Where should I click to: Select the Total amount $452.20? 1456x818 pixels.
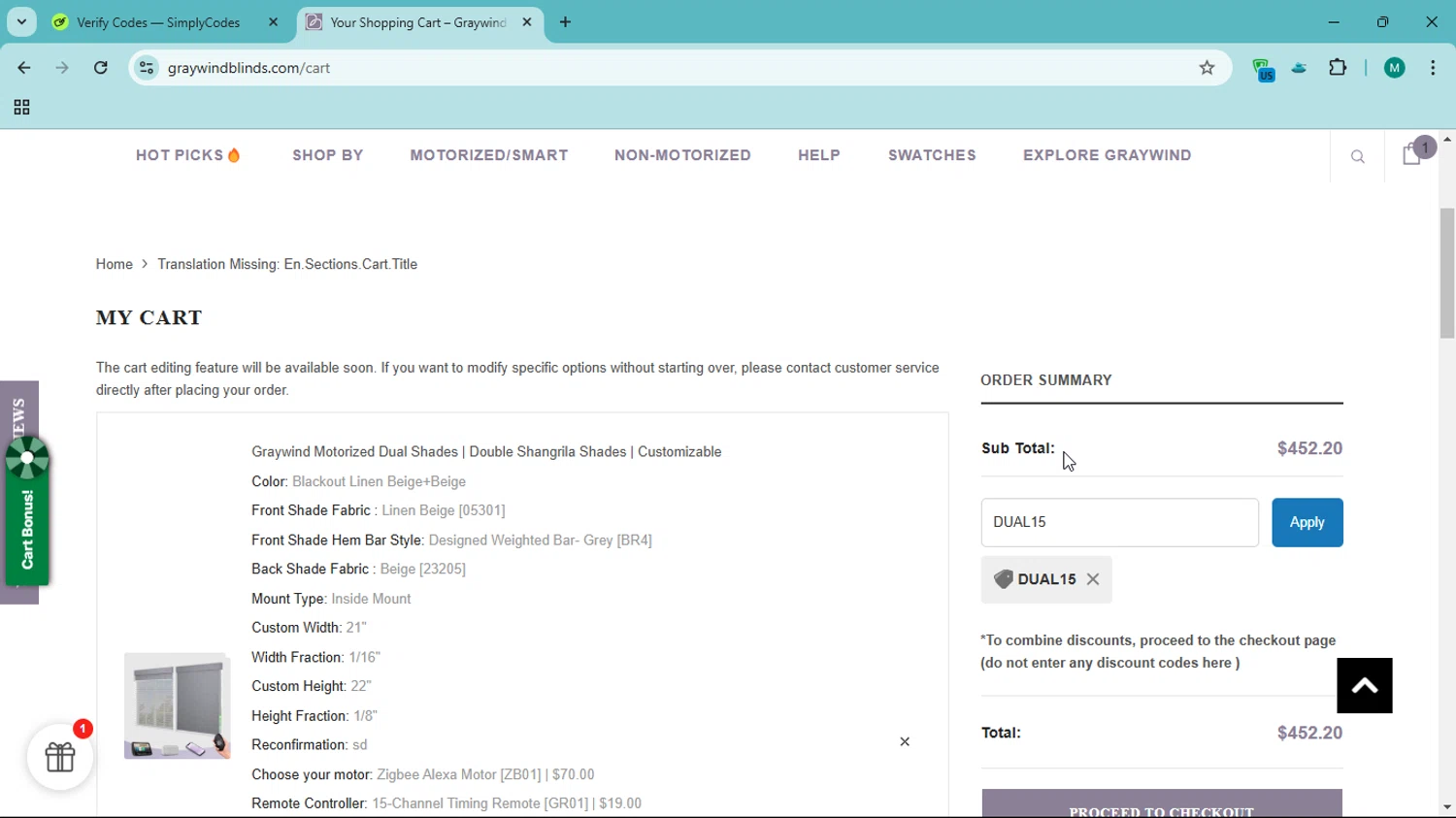1309,733
